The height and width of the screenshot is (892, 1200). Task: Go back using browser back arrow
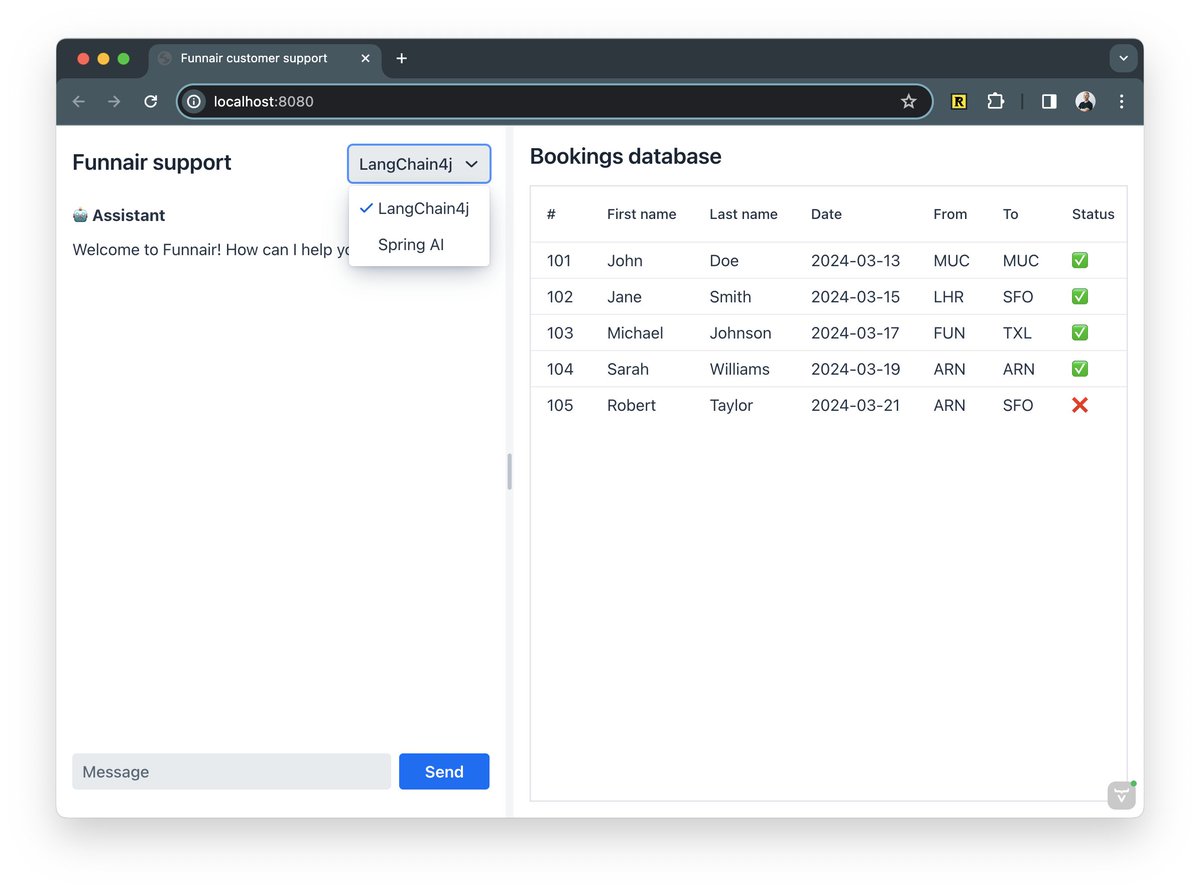(79, 101)
